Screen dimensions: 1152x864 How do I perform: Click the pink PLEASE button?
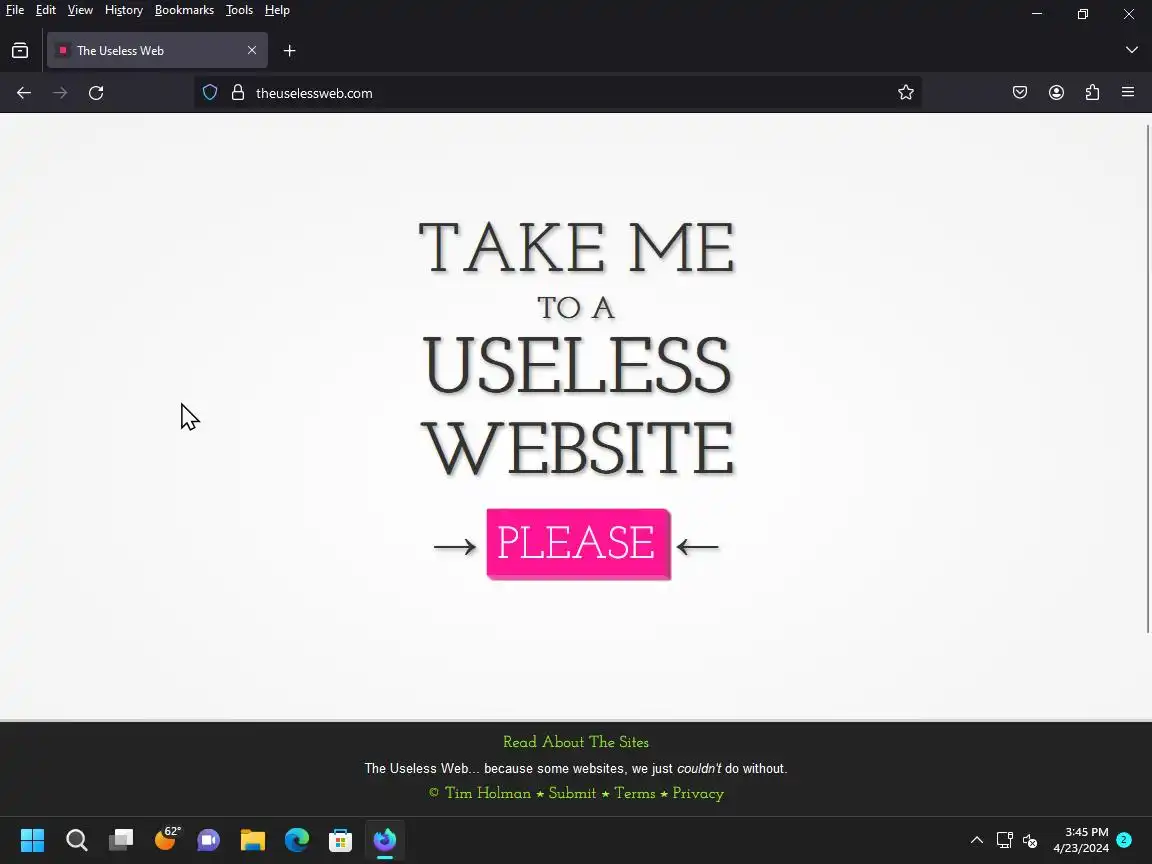[578, 544]
